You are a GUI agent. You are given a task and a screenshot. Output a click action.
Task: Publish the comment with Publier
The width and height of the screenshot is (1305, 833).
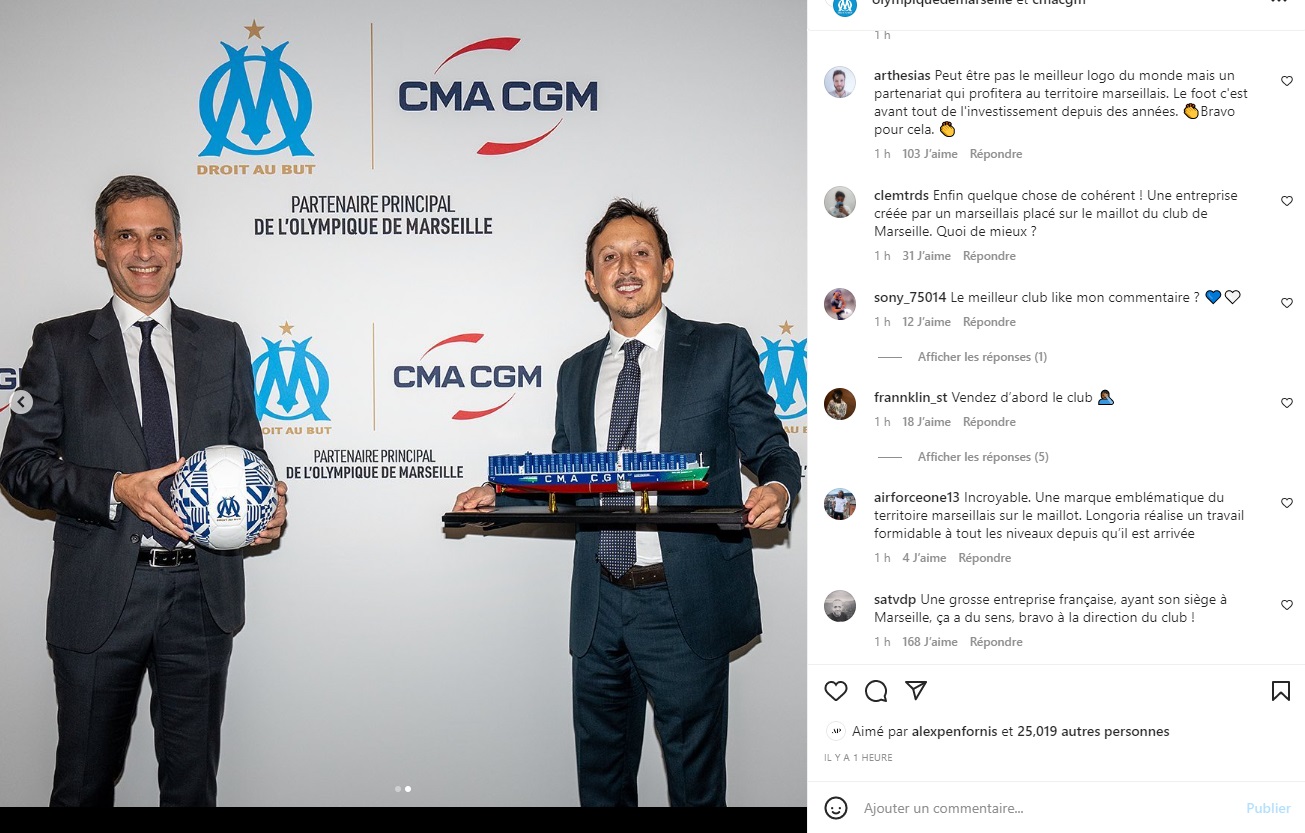pos(1268,808)
